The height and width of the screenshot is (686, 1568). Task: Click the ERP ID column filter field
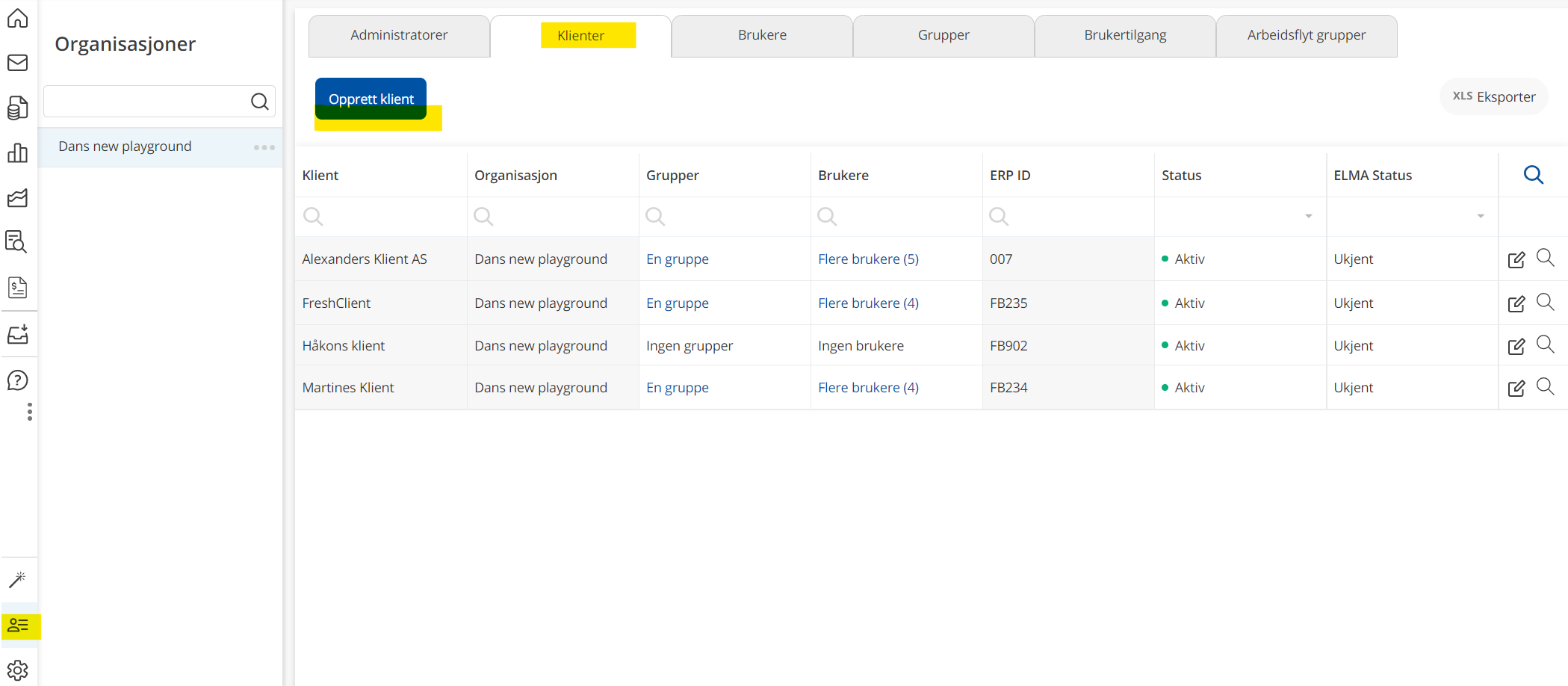pyautogui.click(x=1068, y=217)
